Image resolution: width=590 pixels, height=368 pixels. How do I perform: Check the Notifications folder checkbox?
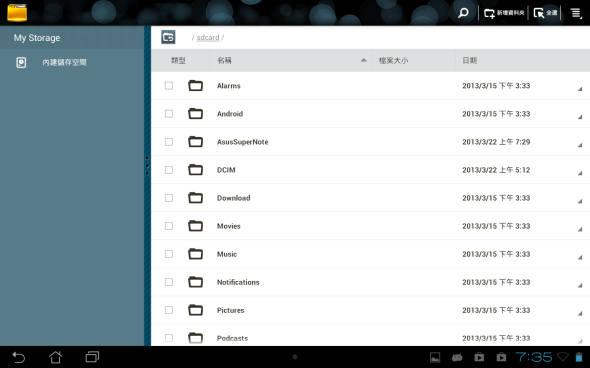click(169, 282)
